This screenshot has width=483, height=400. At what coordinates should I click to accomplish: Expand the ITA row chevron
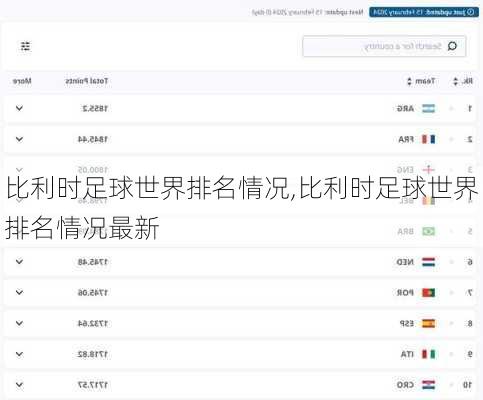pos(19,354)
